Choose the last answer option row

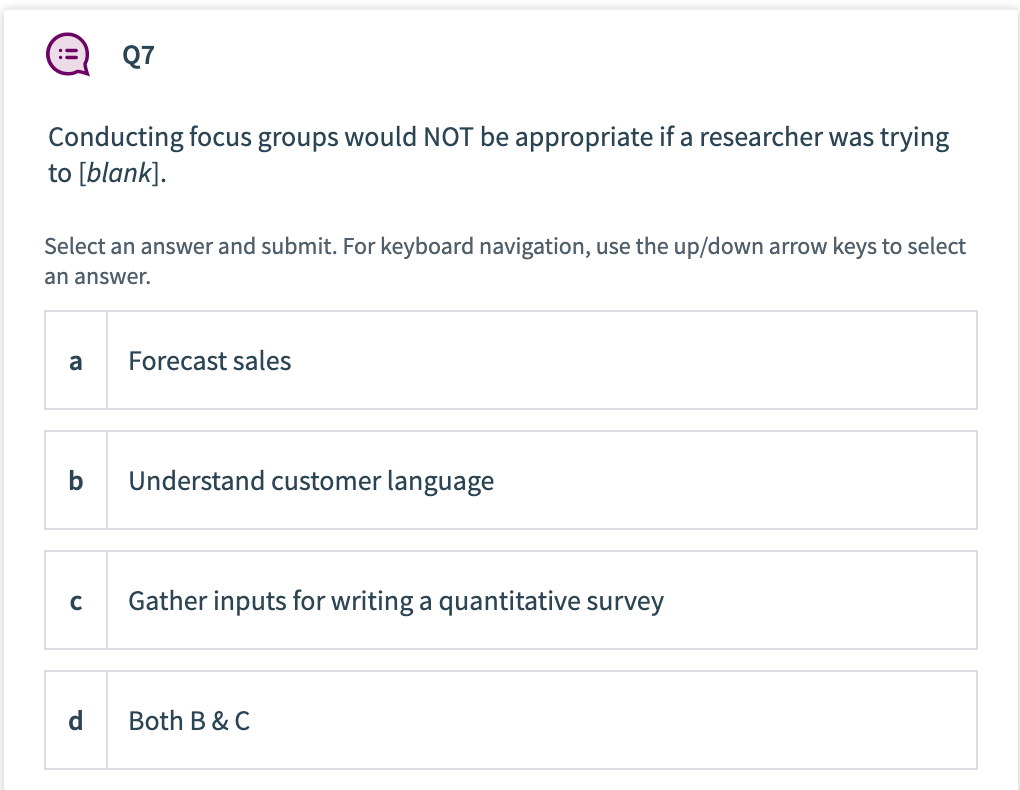point(510,720)
